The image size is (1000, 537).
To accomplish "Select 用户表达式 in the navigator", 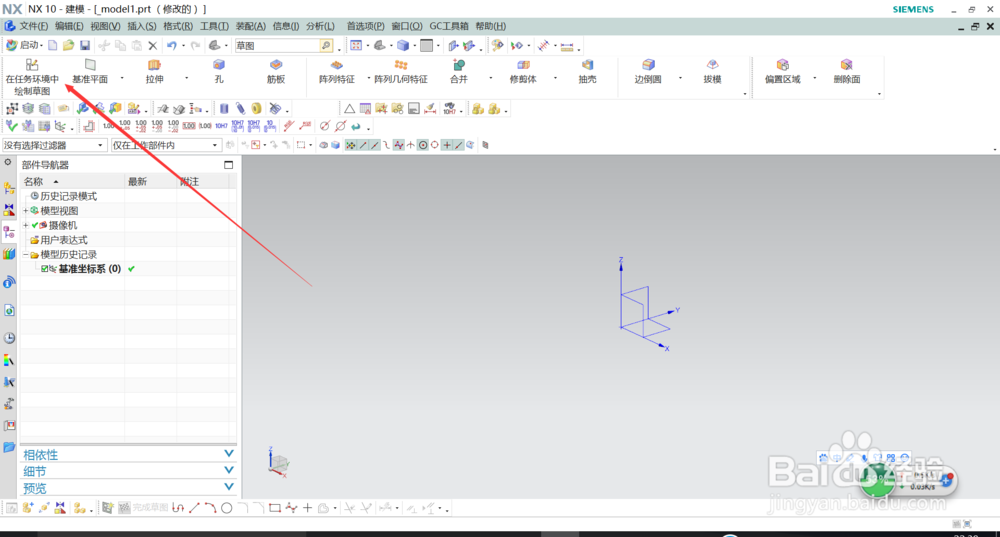I will pyautogui.click(x=64, y=240).
